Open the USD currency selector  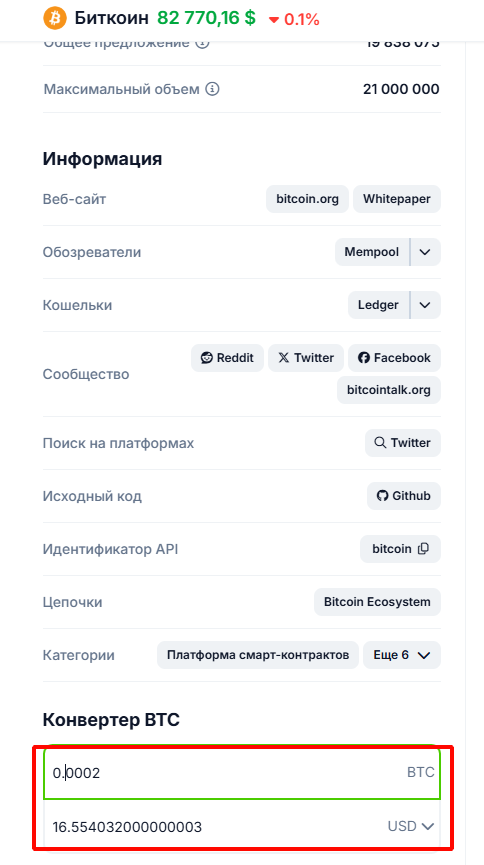[x=411, y=826]
